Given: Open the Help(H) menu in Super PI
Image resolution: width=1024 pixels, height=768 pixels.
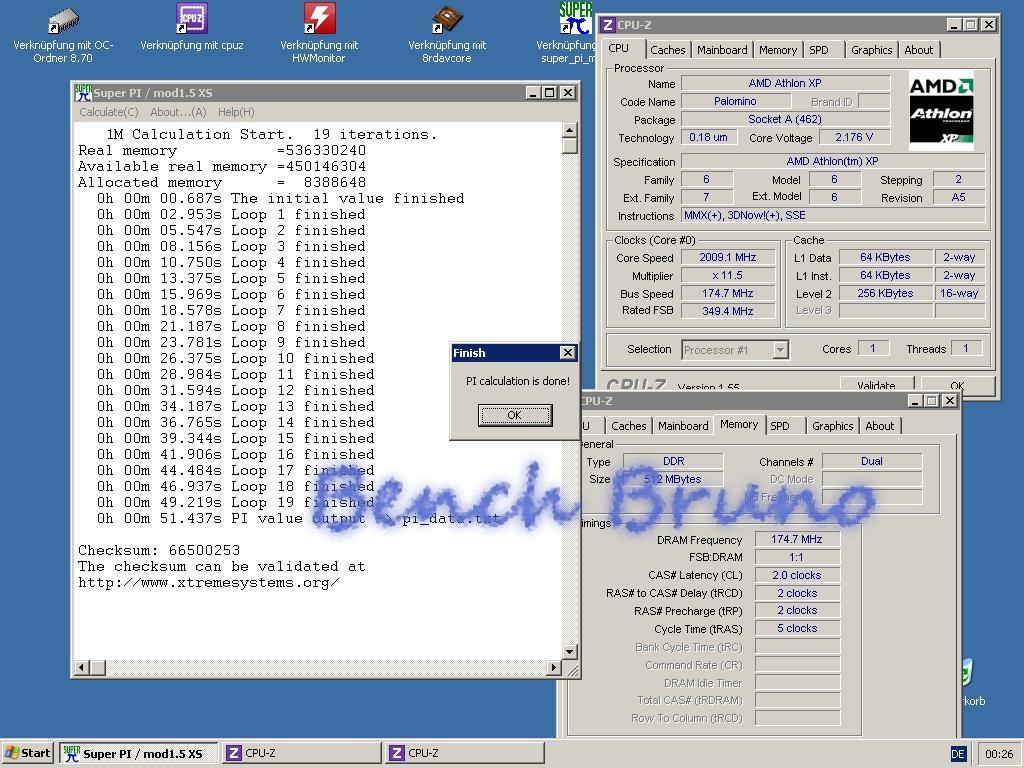Looking at the screenshot, I should click(236, 112).
